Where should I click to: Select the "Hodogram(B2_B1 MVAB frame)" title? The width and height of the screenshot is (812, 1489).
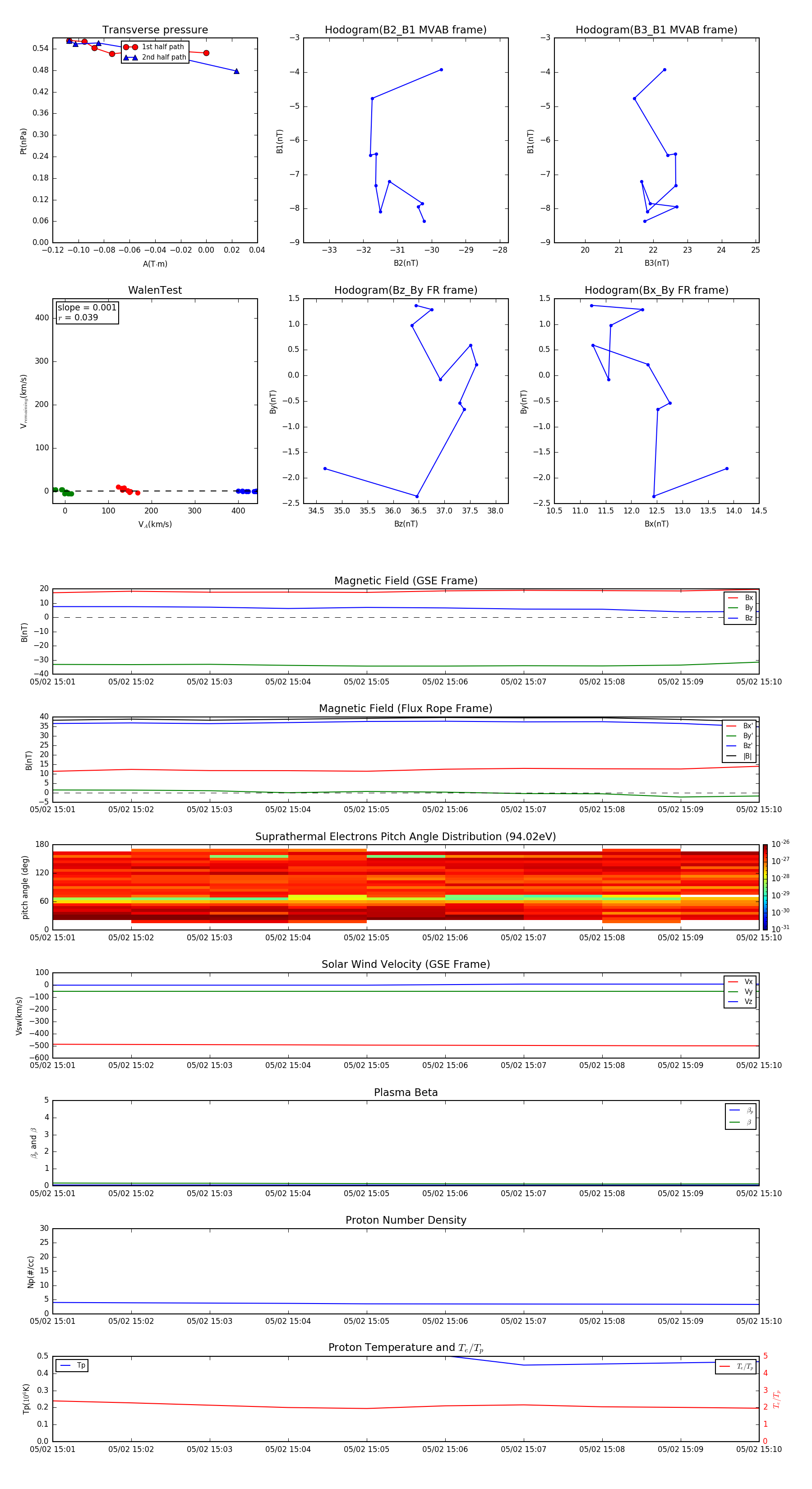click(x=406, y=30)
